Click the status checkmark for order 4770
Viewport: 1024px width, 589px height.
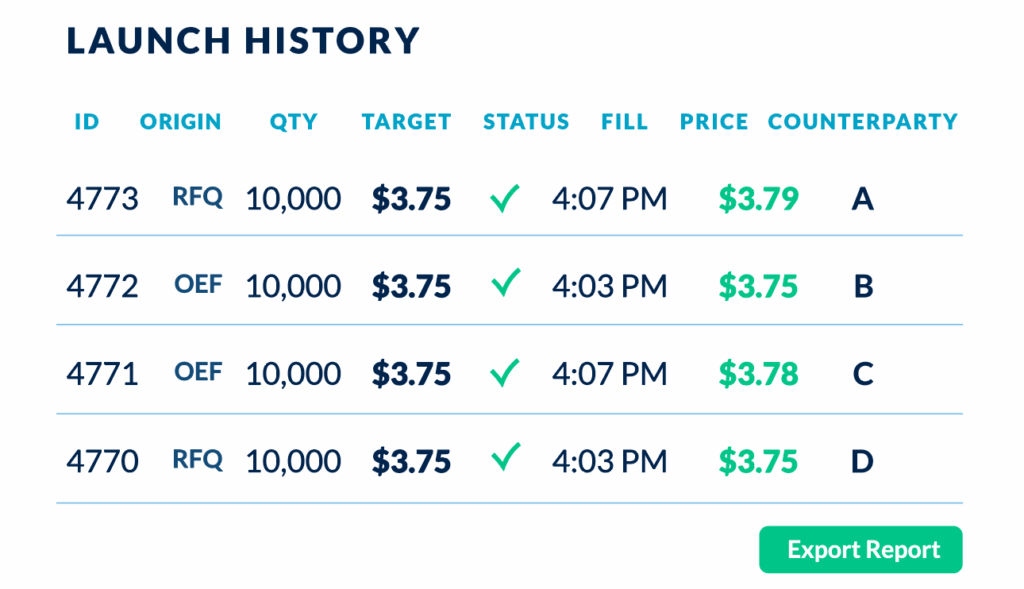click(x=505, y=457)
